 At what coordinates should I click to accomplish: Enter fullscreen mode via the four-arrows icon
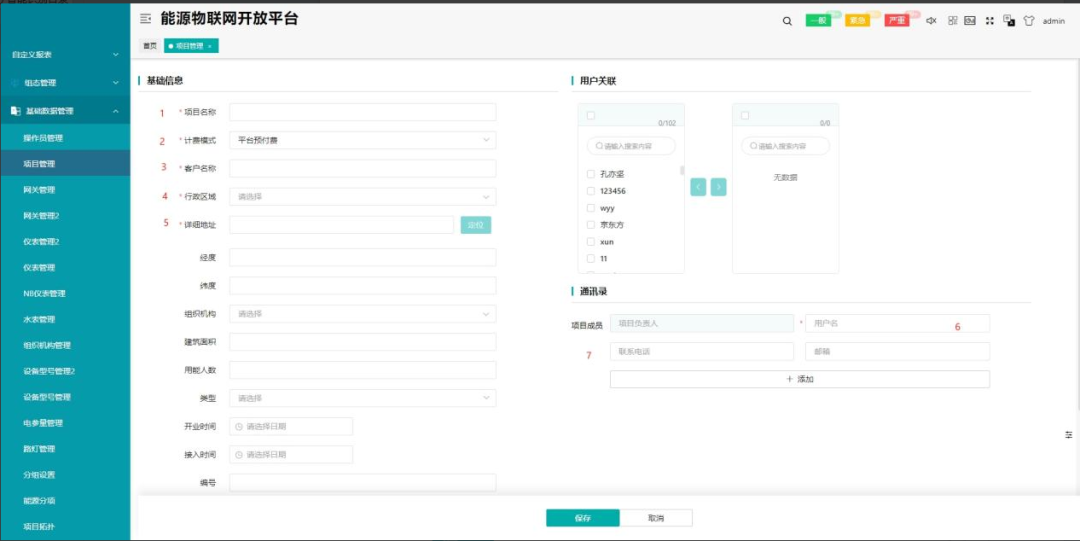point(990,21)
